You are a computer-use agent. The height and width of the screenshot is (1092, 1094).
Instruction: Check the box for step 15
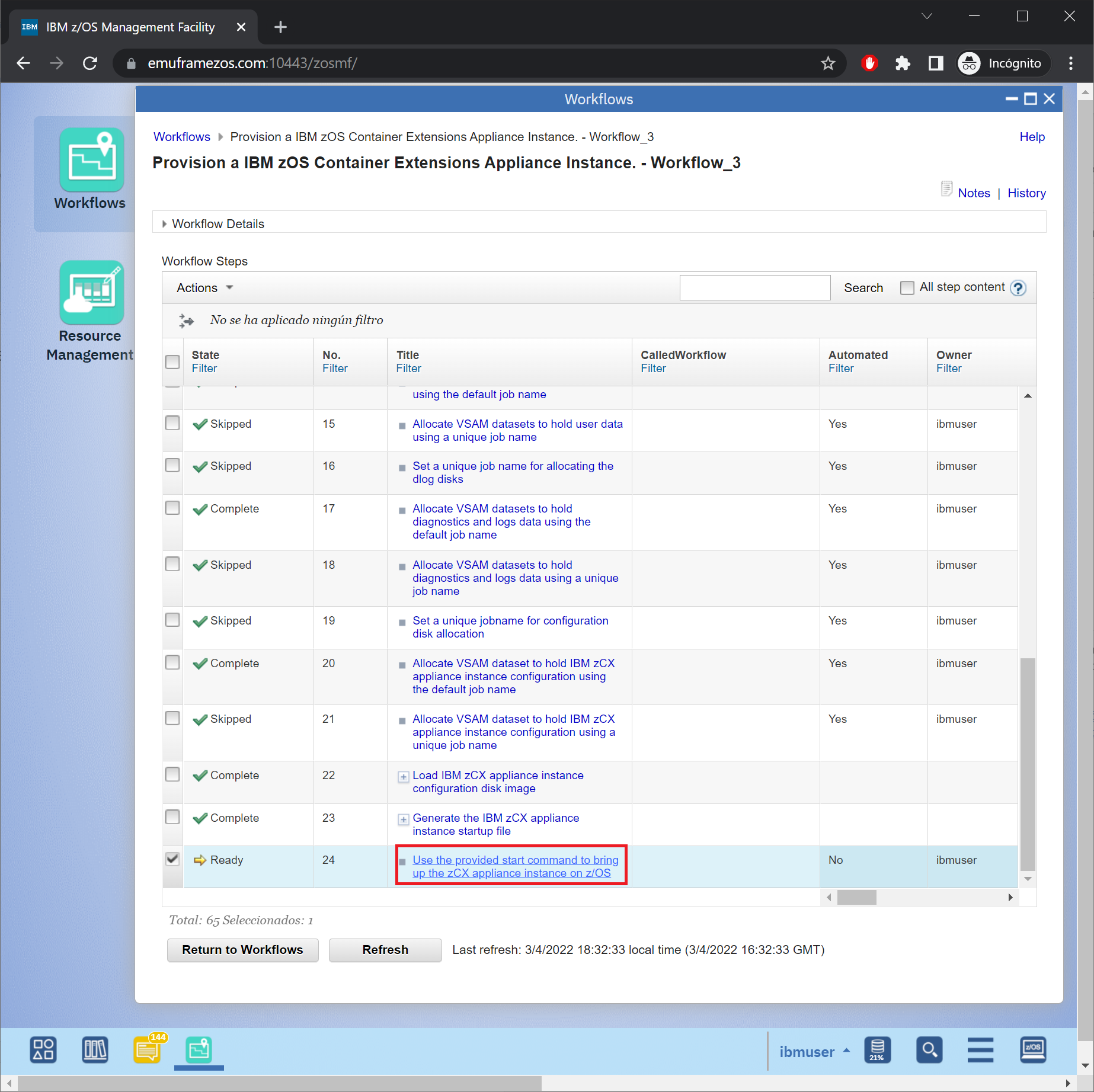pyautogui.click(x=172, y=423)
